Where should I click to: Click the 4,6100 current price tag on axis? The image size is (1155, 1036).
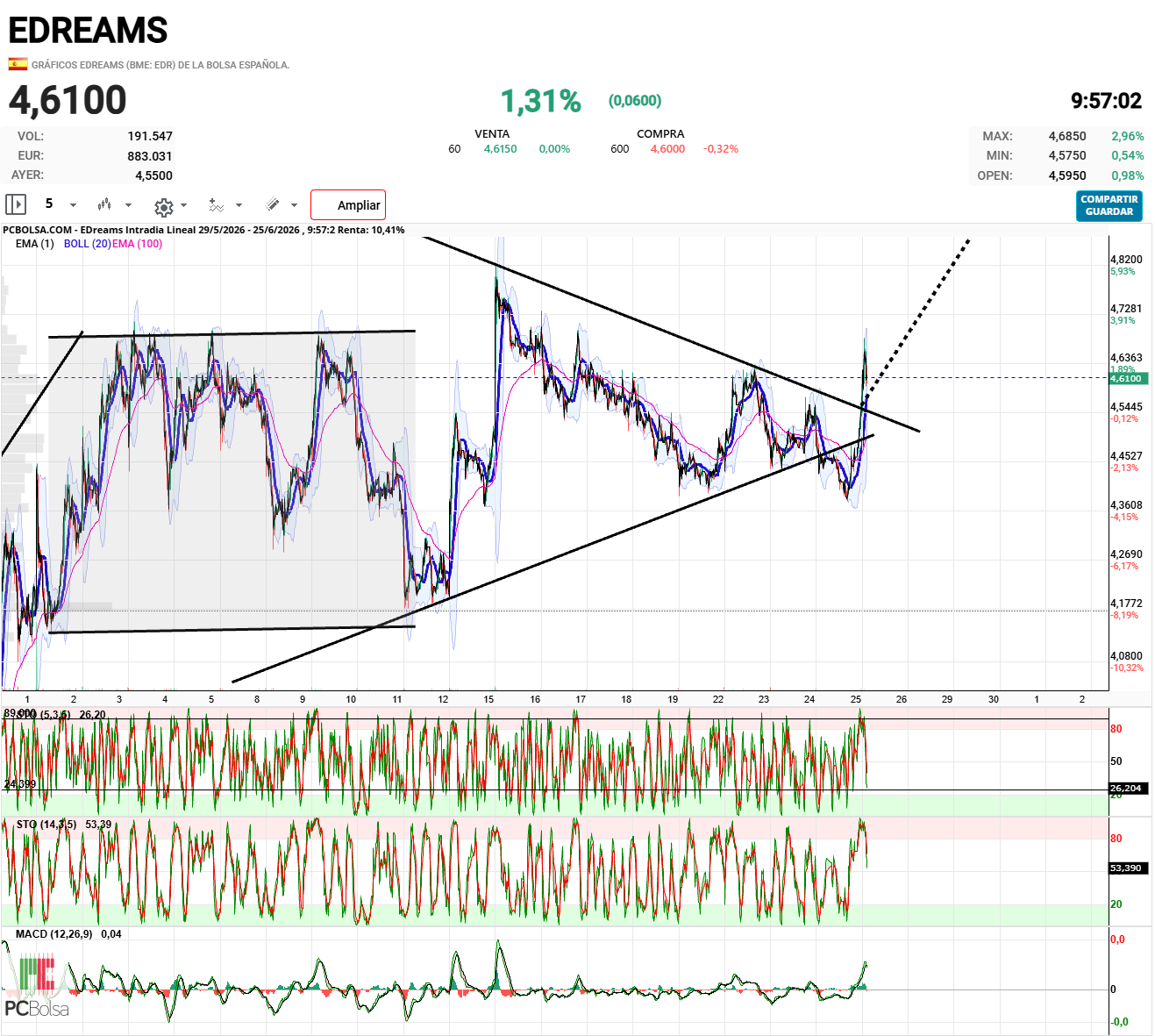[1126, 378]
